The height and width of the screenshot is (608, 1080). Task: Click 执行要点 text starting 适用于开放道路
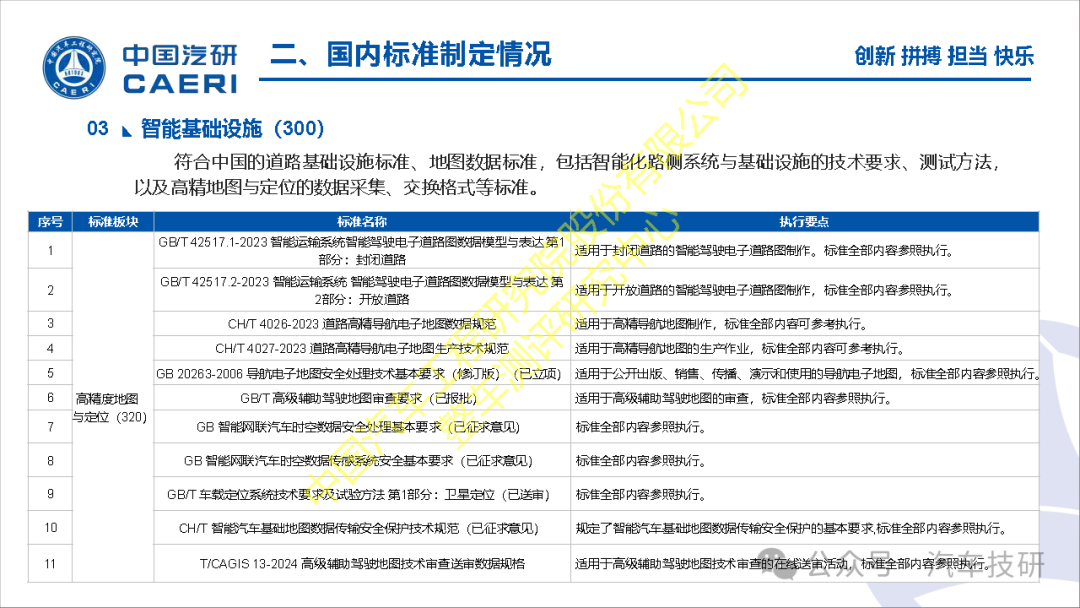pyautogui.click(x=765, y=291)
